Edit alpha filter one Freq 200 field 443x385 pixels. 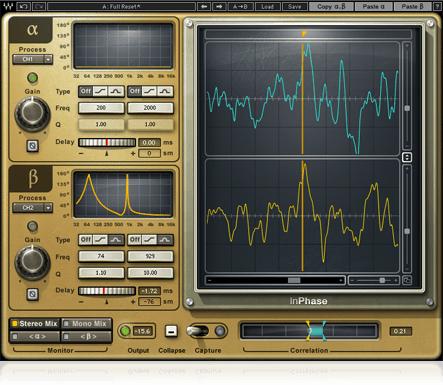pos(101,108)
